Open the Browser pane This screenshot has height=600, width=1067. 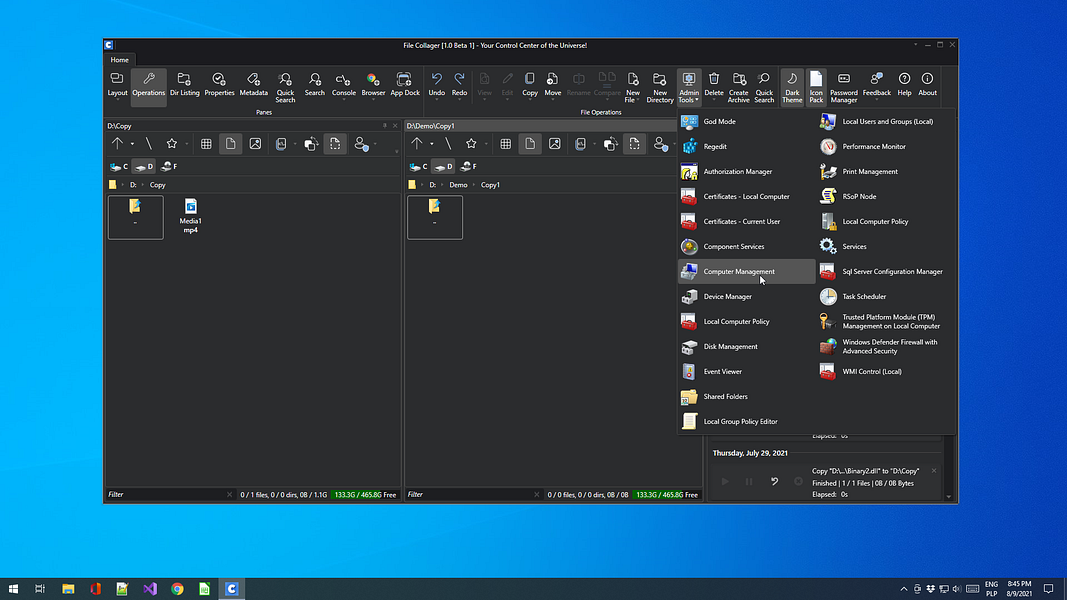pyautogui.click(x=373, y=84)
